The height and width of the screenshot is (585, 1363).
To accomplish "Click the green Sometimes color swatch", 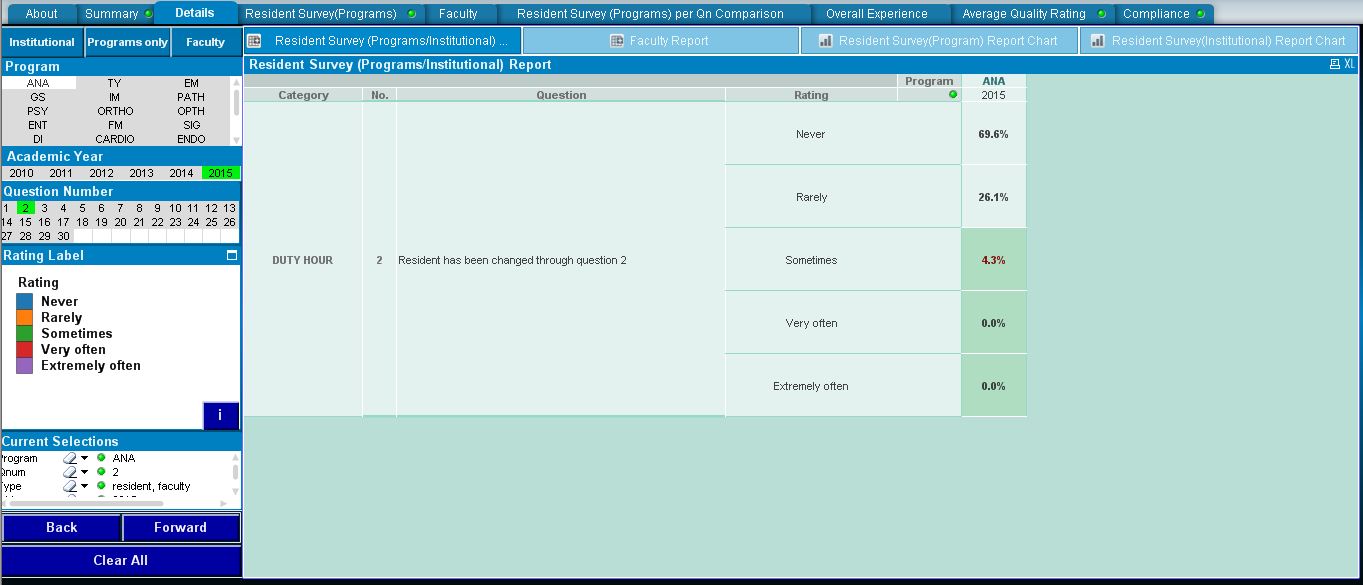I will (x=25, y=333).
